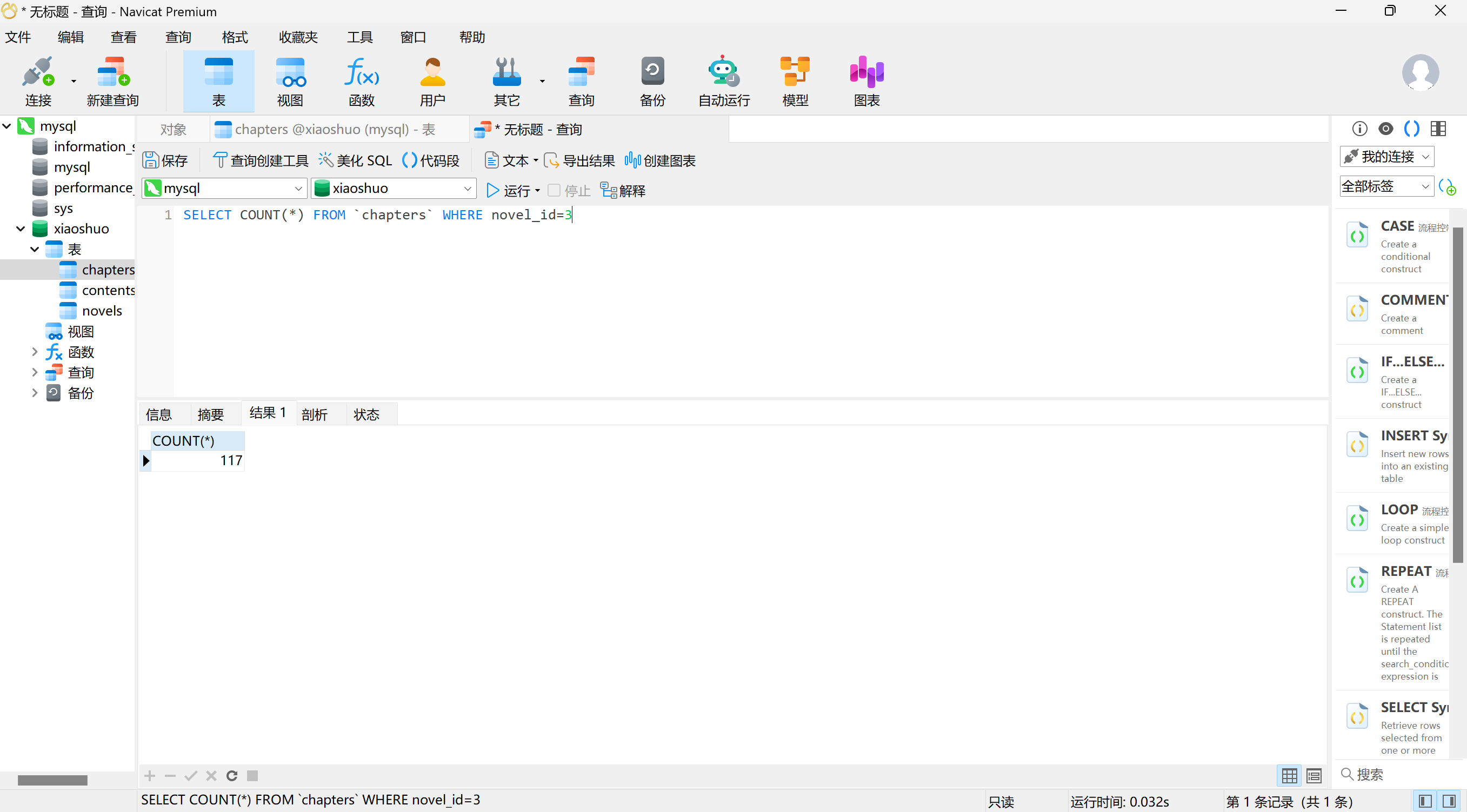Toggle the right side panel
1467x812 pixels.
pyautogui.click(x=1449, y=801)
